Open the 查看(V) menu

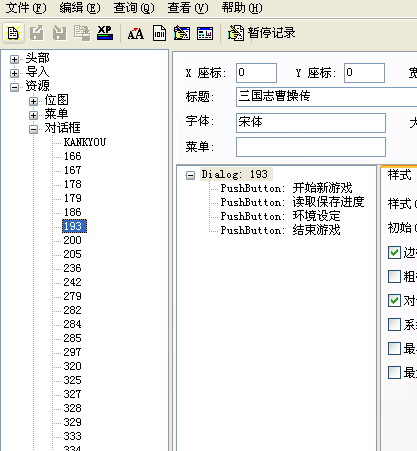pyautogui.click(x=188, y=8)
